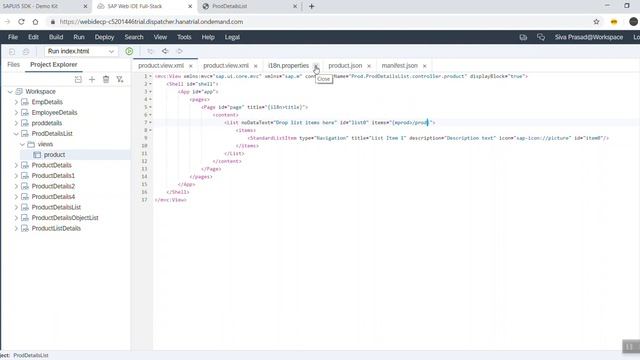Click the add new item plus icon

coord(92,79)
